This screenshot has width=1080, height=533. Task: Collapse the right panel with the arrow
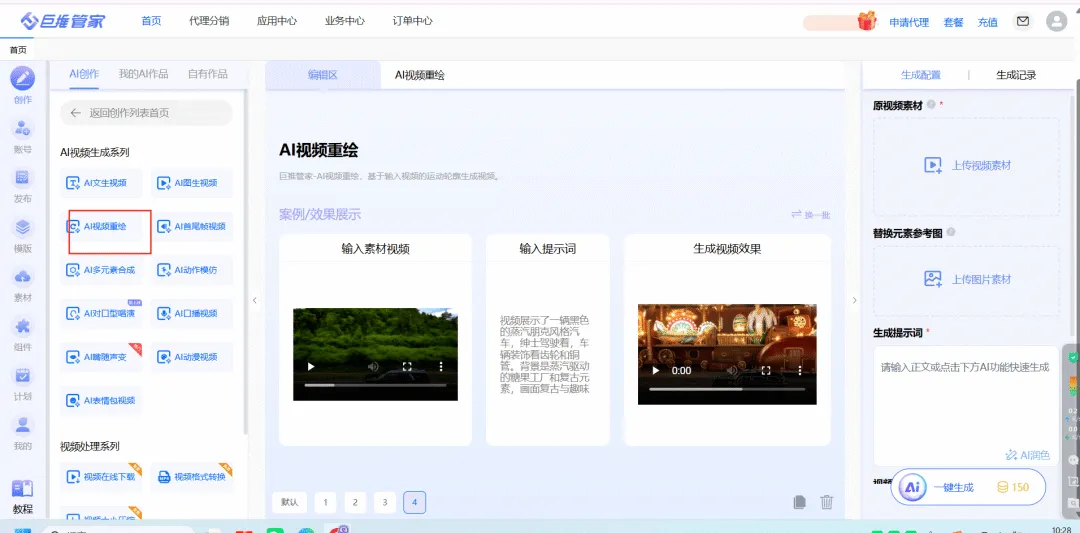point(854,300)
